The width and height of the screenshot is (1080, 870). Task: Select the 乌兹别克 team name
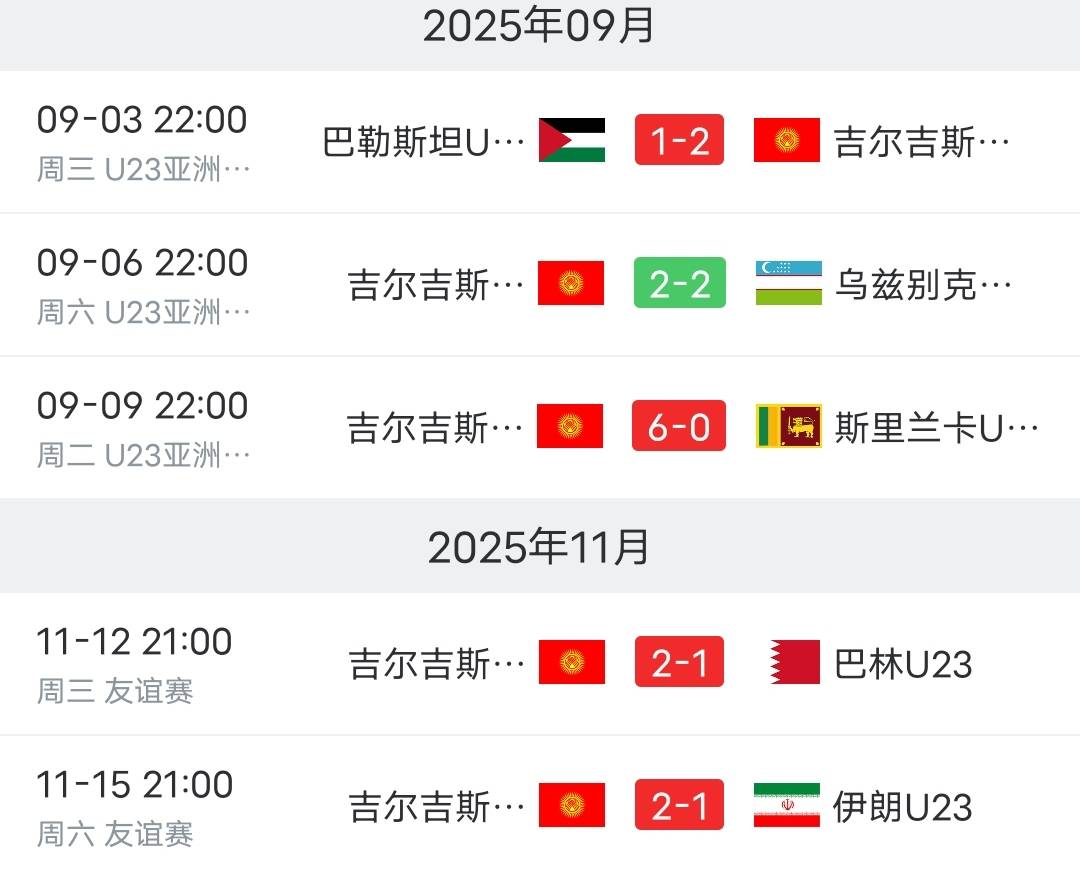pos(923,285)
